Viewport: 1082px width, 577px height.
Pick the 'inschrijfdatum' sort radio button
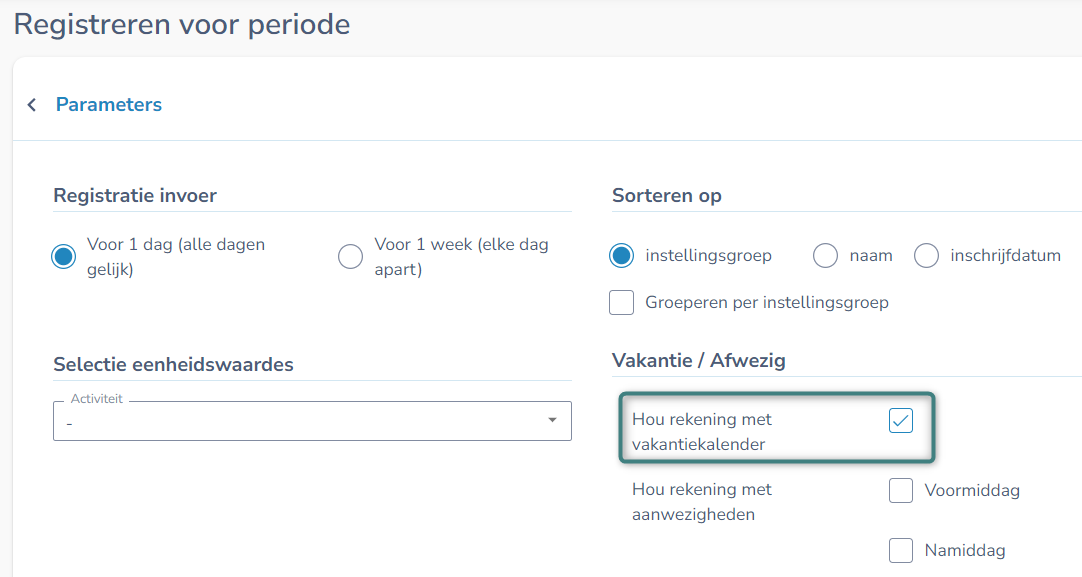coord(926,256)
